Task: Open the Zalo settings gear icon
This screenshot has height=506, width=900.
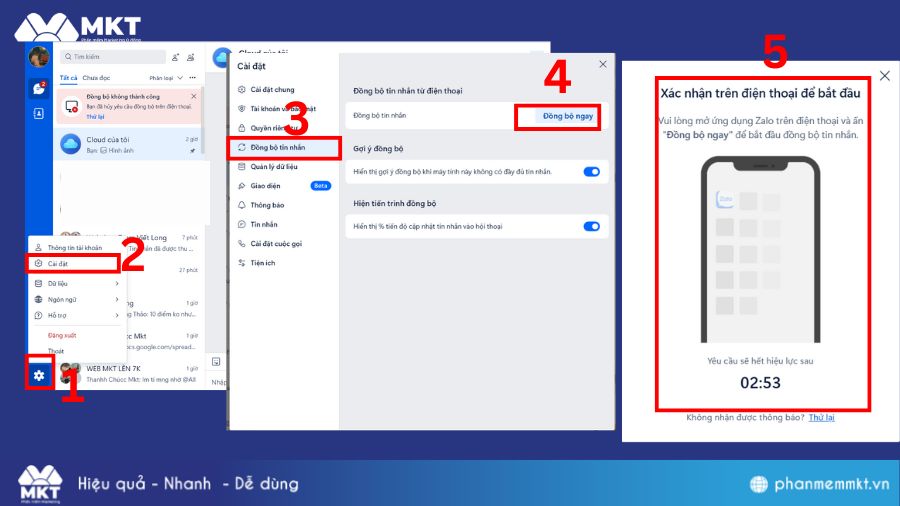Action: coord(39,375)
